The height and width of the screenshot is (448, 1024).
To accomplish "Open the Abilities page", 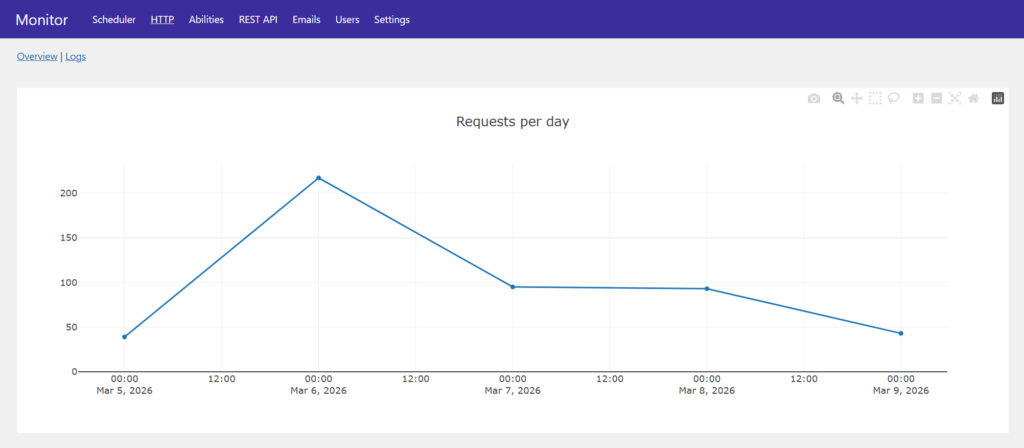I will click(206, 19).
